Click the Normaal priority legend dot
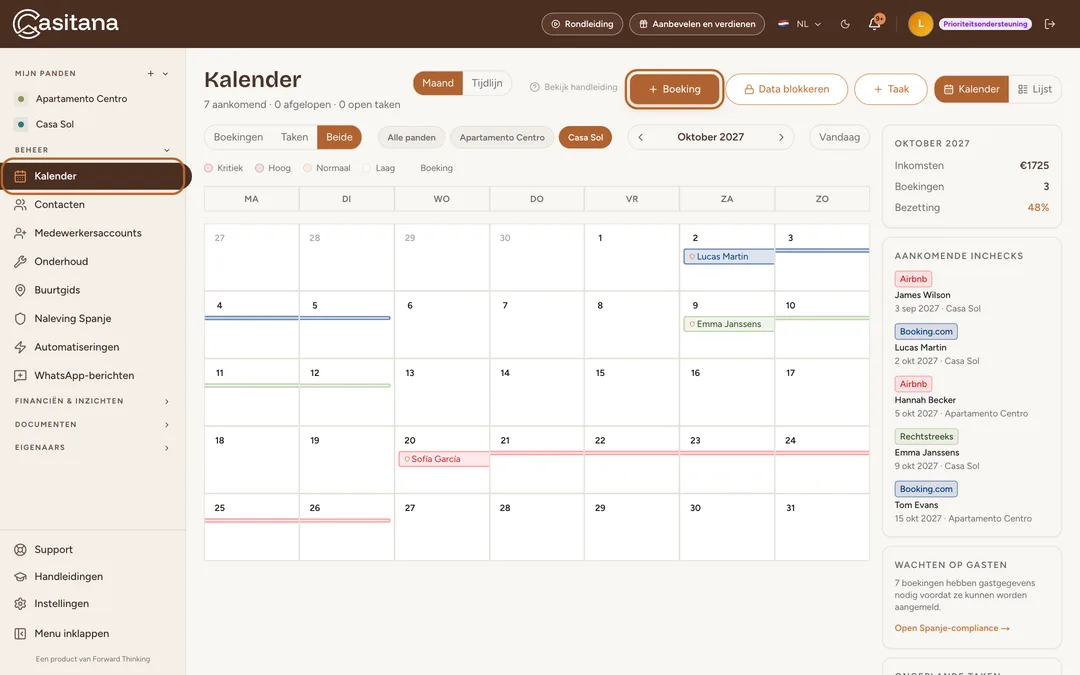The height and width of the screenshot is (675, 1080). [308, 168]
